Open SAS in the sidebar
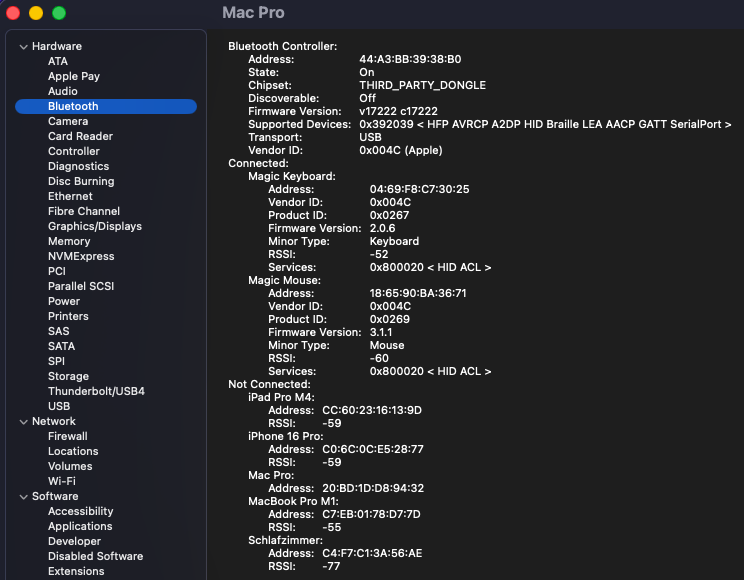 [58, 331]
